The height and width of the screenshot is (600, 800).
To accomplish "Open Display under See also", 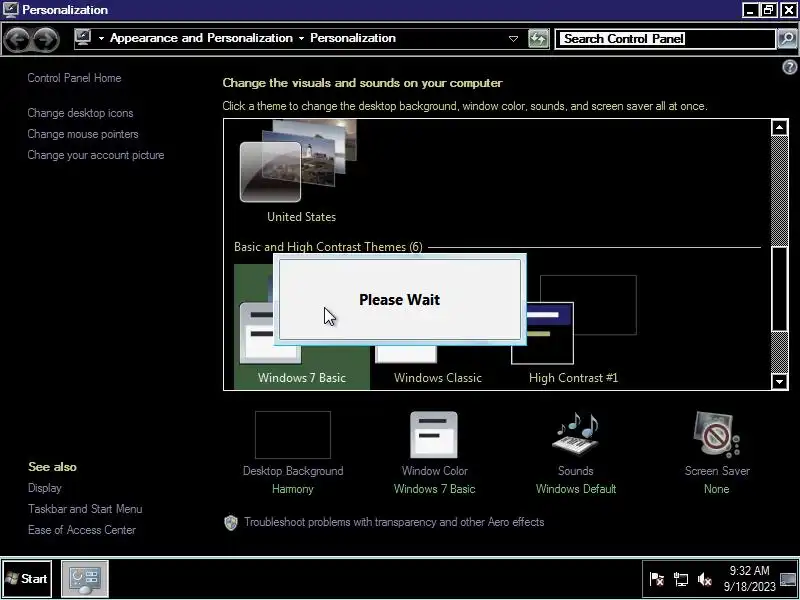I will [x=44, y=488].
